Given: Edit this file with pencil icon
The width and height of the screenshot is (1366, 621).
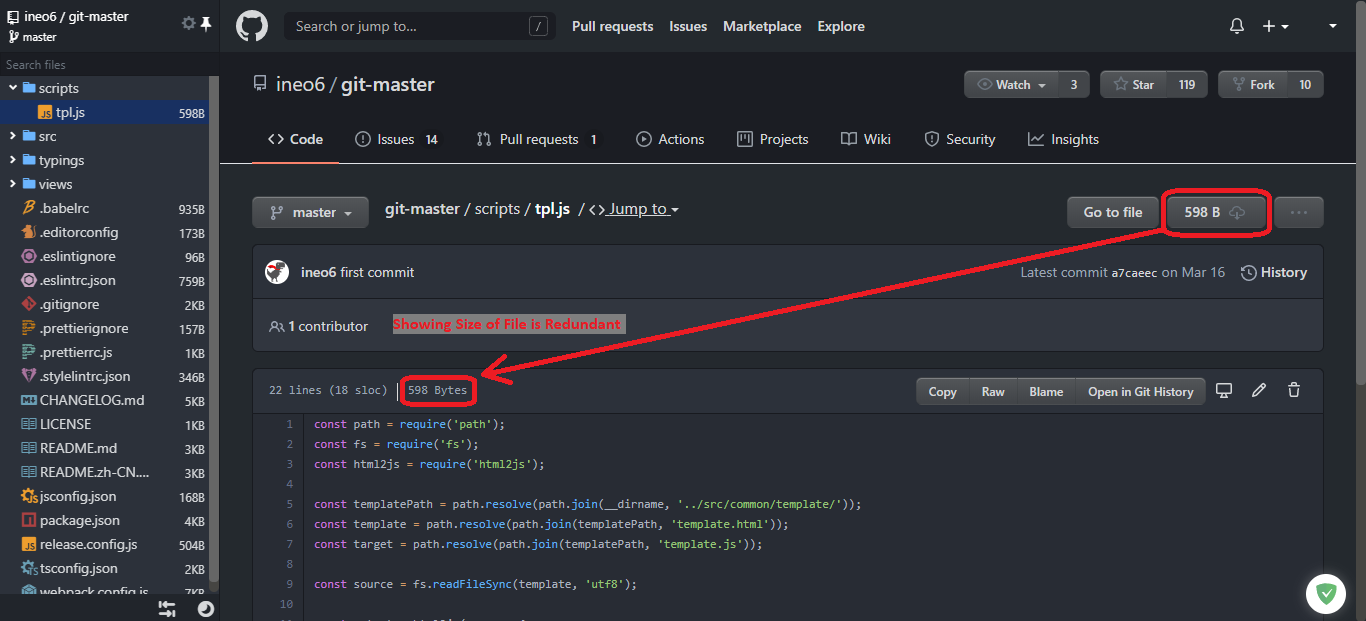Looking at the screenshot, I should (x=1259, y=391).
